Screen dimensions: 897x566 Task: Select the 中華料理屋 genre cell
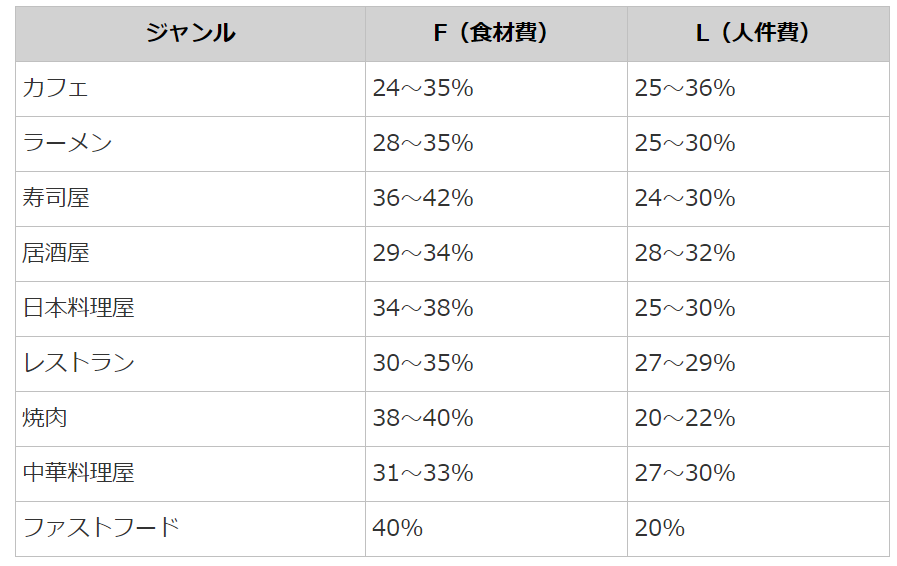(79, 473)
